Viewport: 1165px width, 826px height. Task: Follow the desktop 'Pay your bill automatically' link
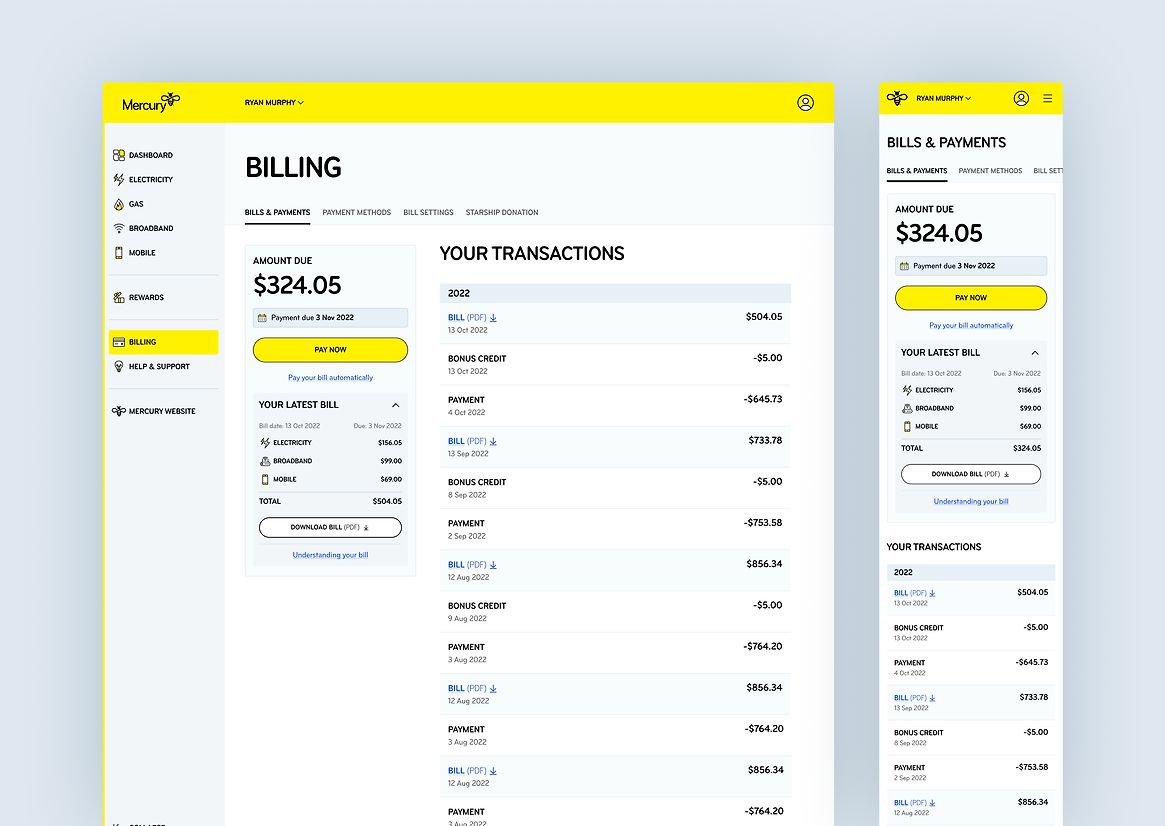pos(330,378)
